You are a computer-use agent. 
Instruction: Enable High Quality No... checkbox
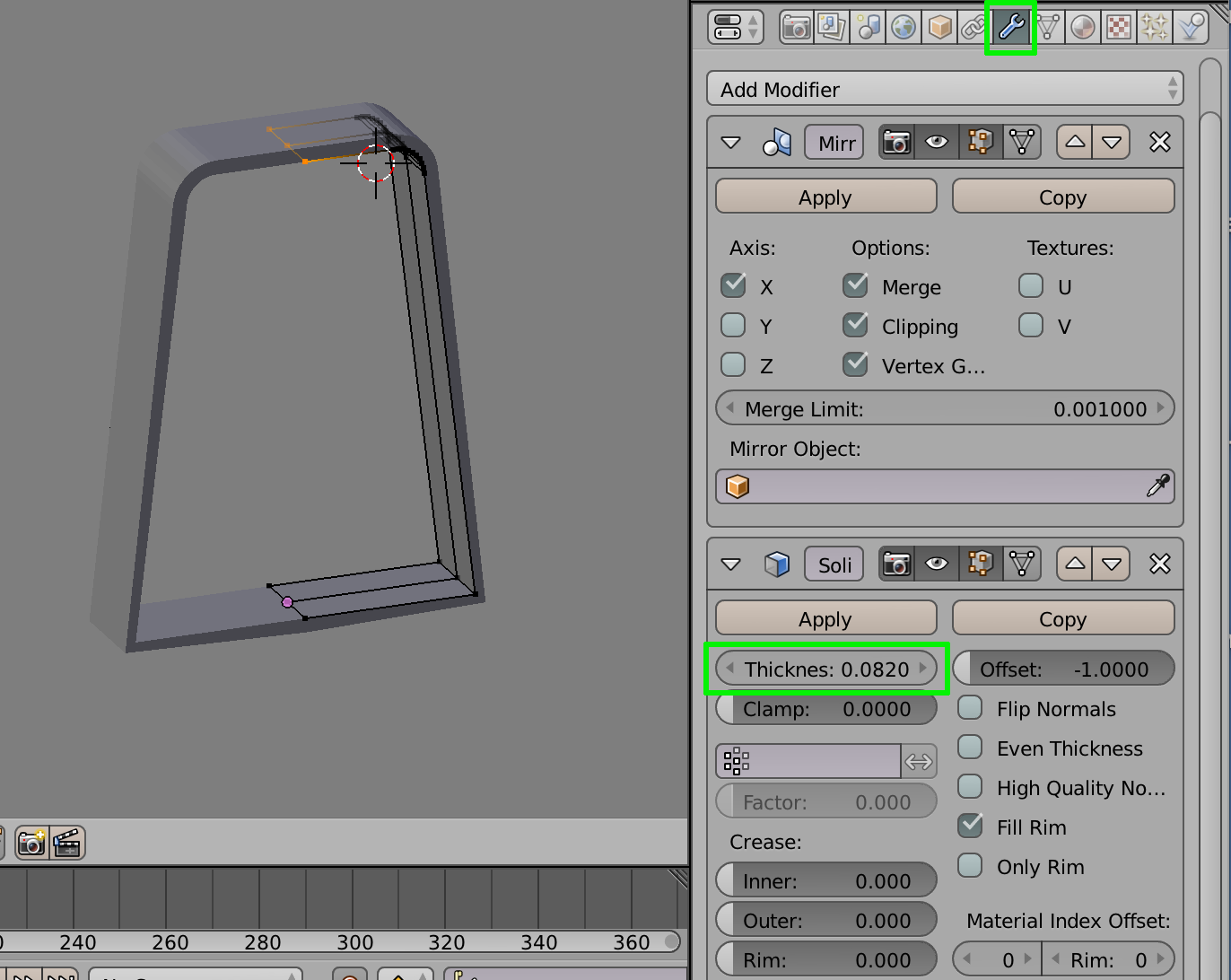(x=970, y=786)
